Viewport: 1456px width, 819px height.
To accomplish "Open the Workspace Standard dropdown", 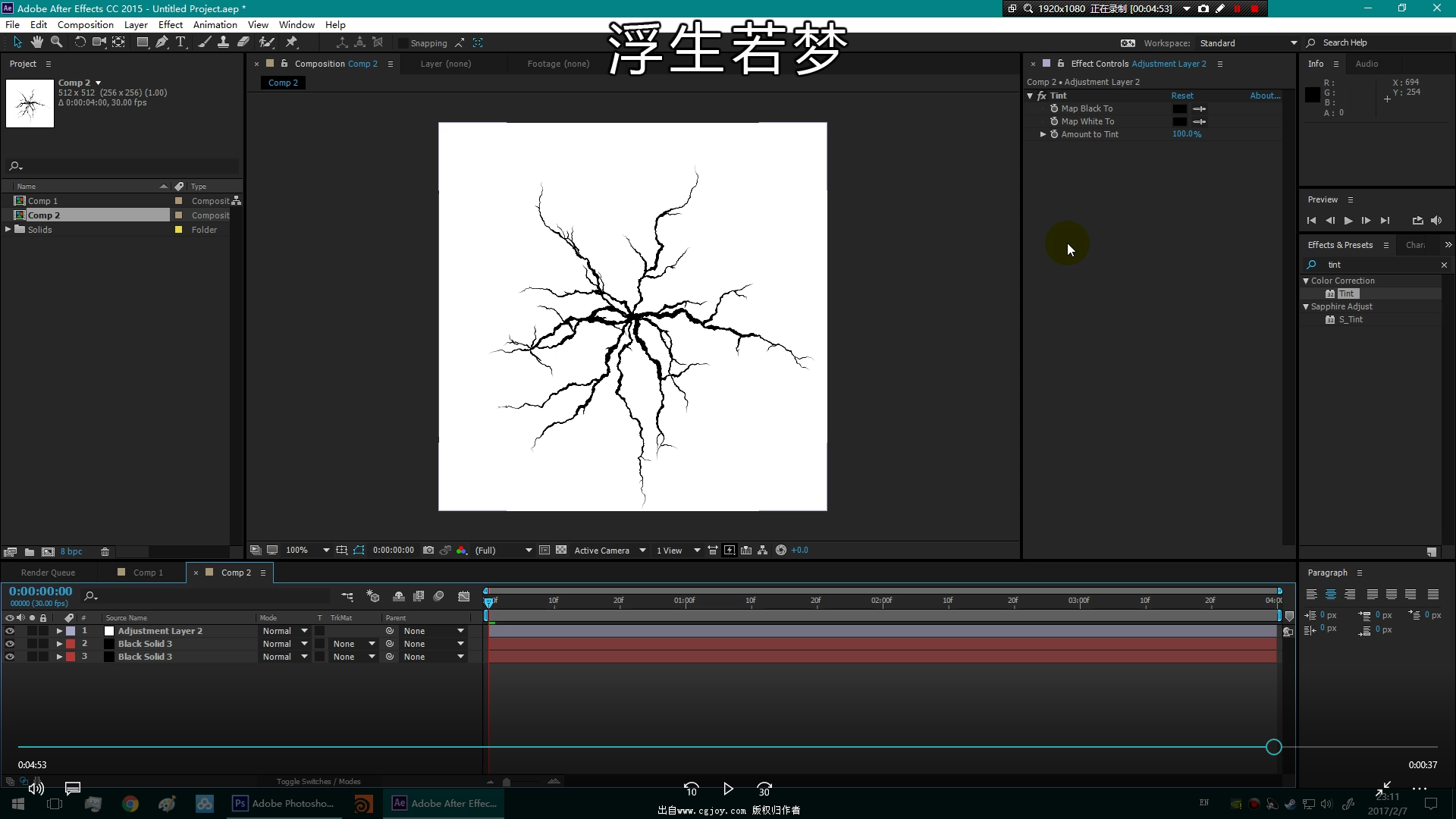I will pos(1247,43).
